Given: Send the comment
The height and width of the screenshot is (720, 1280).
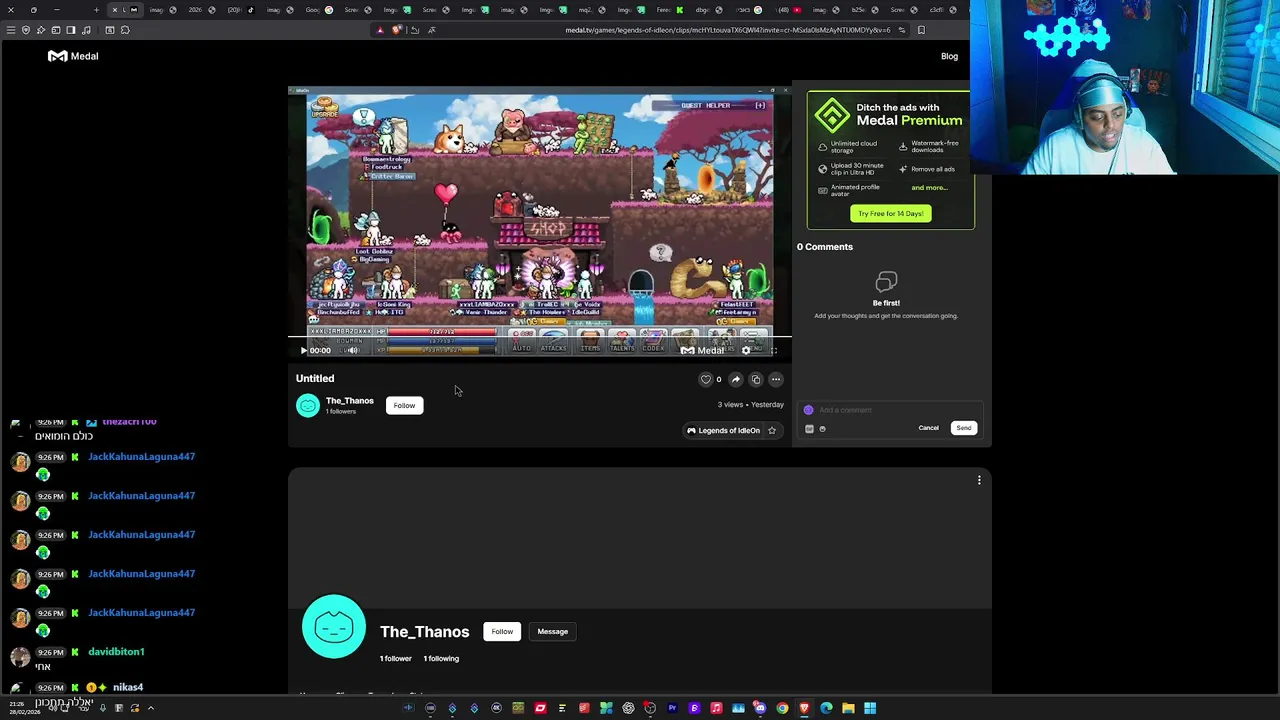Looking at the screenshot, I should coord(964,428).
